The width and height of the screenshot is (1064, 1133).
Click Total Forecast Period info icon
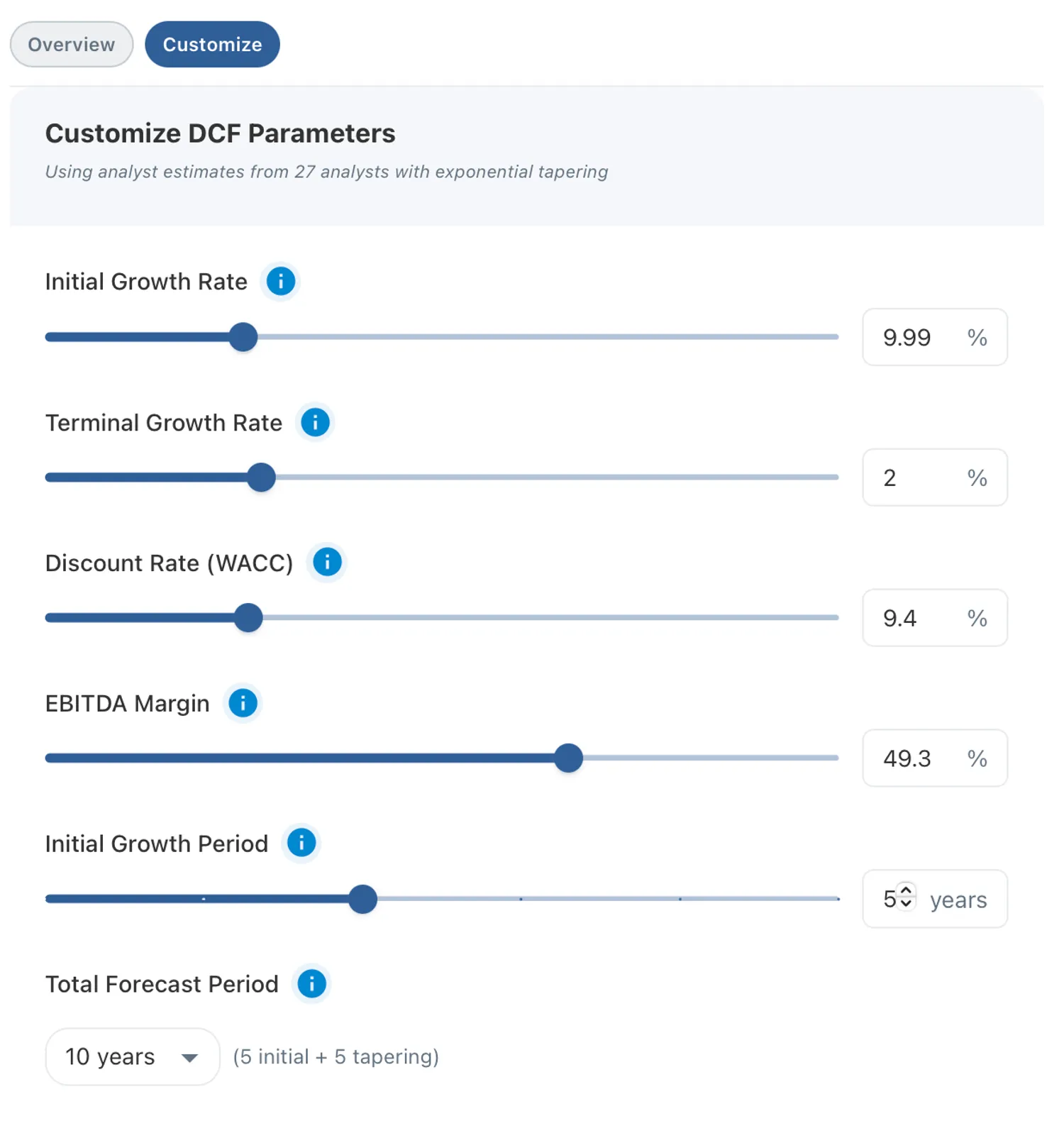(x=311, y=984)
